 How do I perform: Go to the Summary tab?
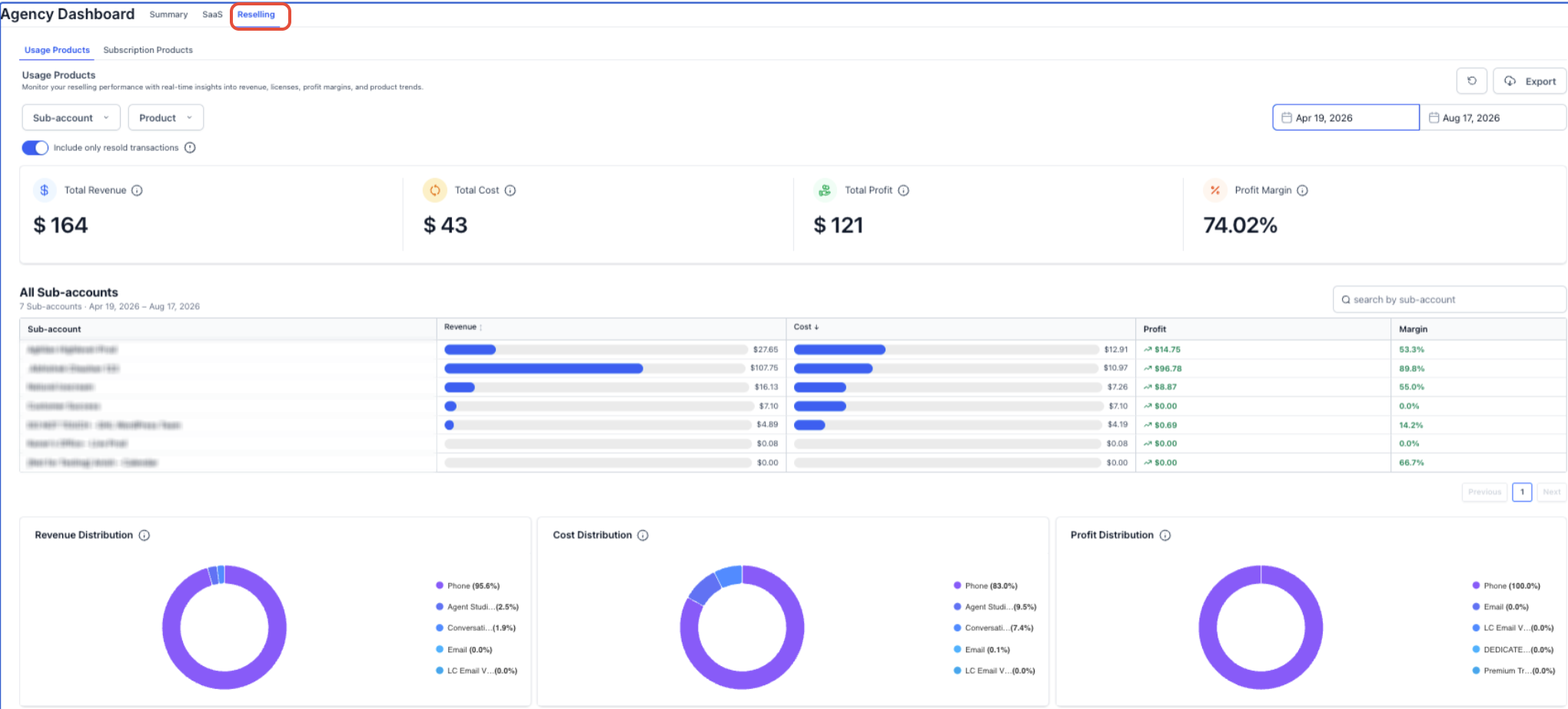click(168, 15)
